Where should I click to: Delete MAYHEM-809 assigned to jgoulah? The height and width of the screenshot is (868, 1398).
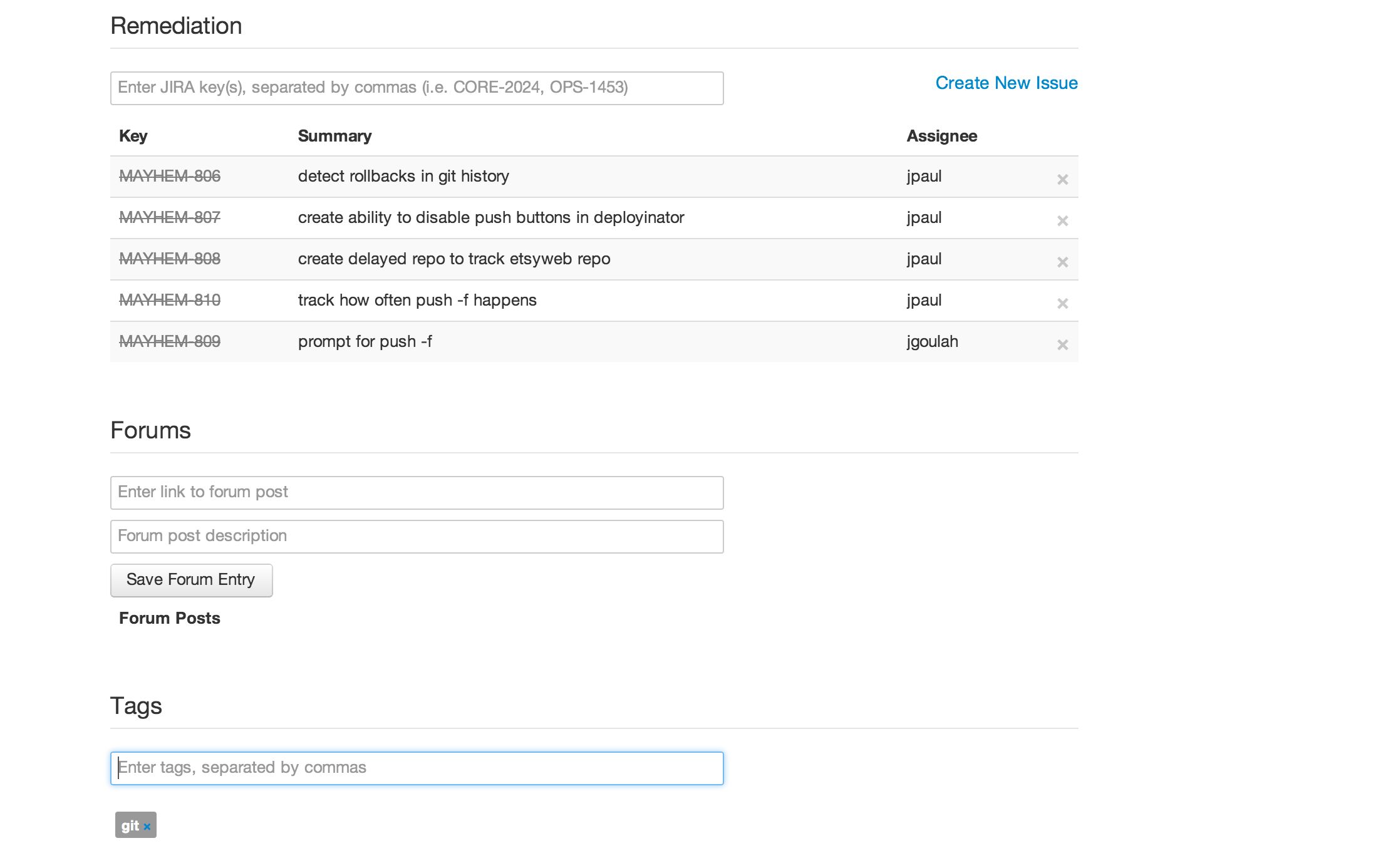tap(1062, 345)
